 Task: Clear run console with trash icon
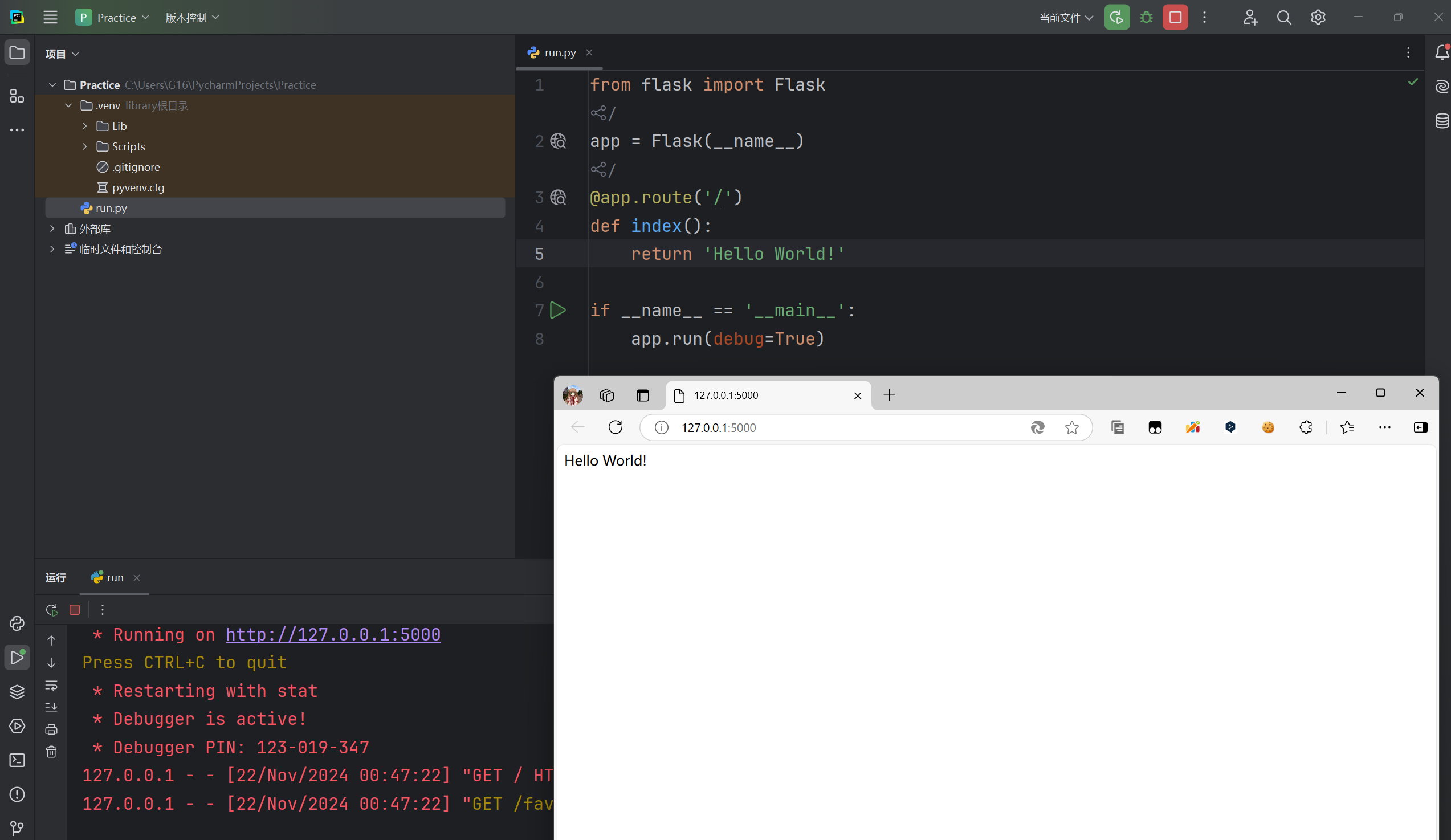pyautogui.click(x=51, y=752)
